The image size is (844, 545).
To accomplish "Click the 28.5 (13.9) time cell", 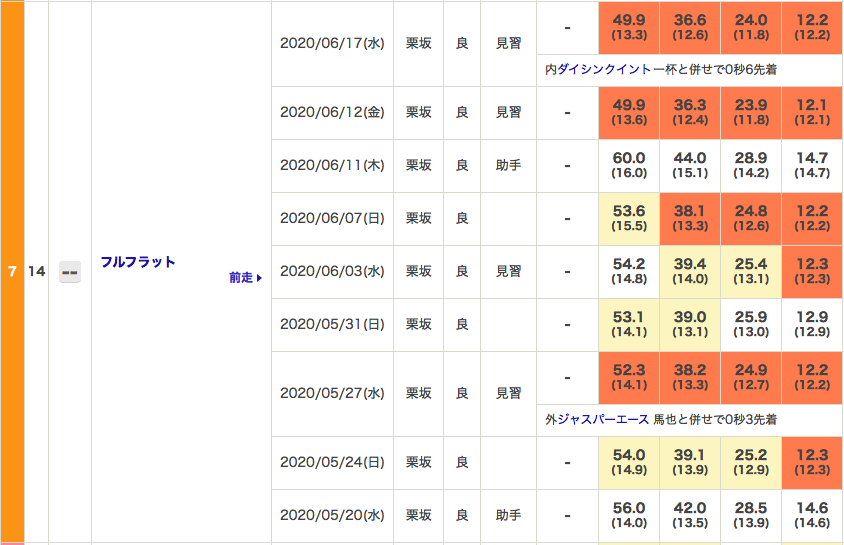I will 751,515.
